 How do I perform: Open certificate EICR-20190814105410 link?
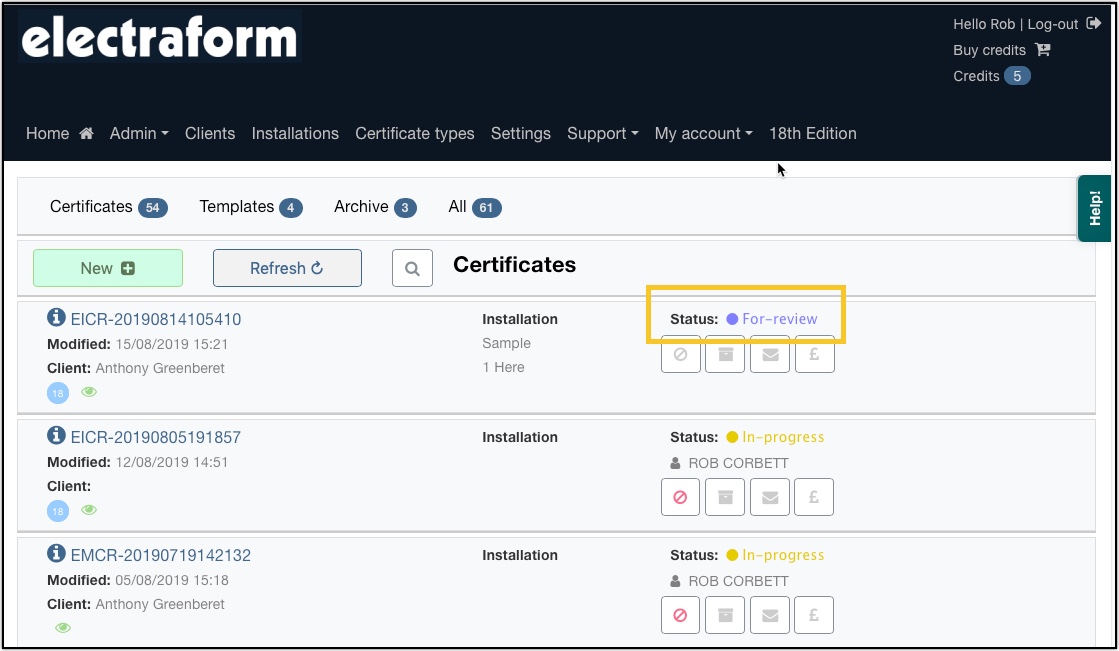tap(156, 319)
